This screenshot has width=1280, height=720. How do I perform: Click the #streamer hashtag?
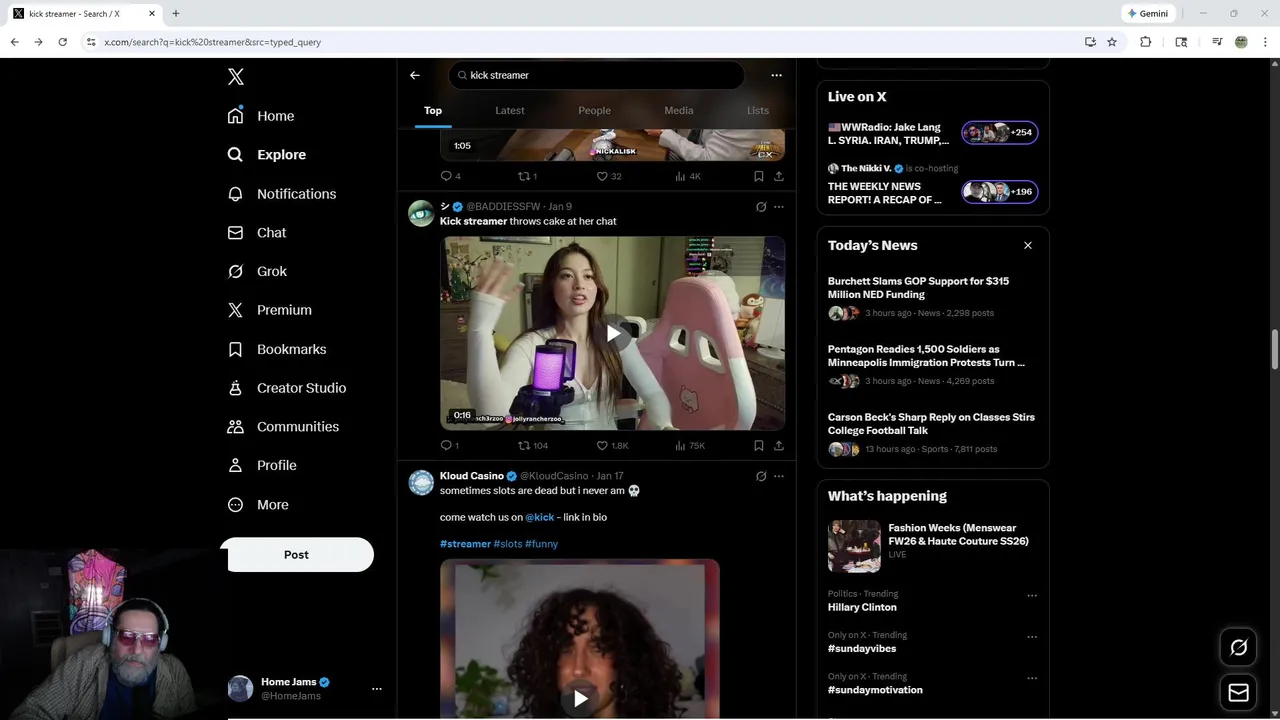(465, 544)
